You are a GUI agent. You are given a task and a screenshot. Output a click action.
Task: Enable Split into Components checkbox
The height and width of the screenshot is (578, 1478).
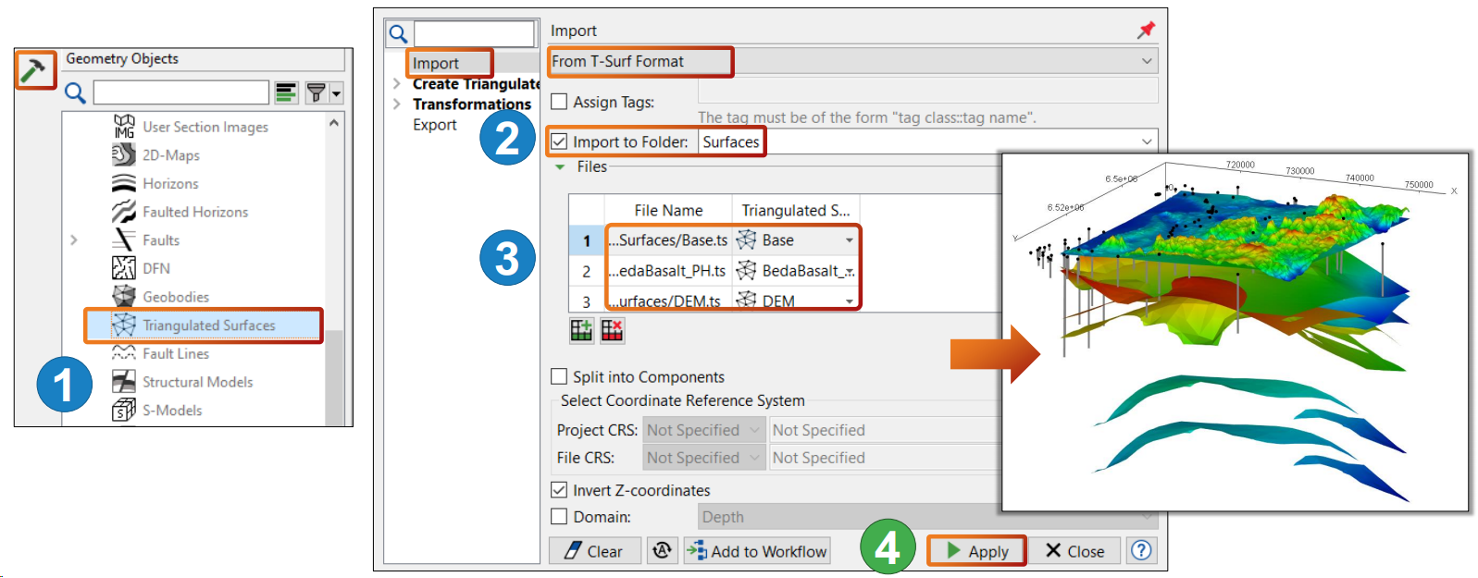click(x=560, y=377)
